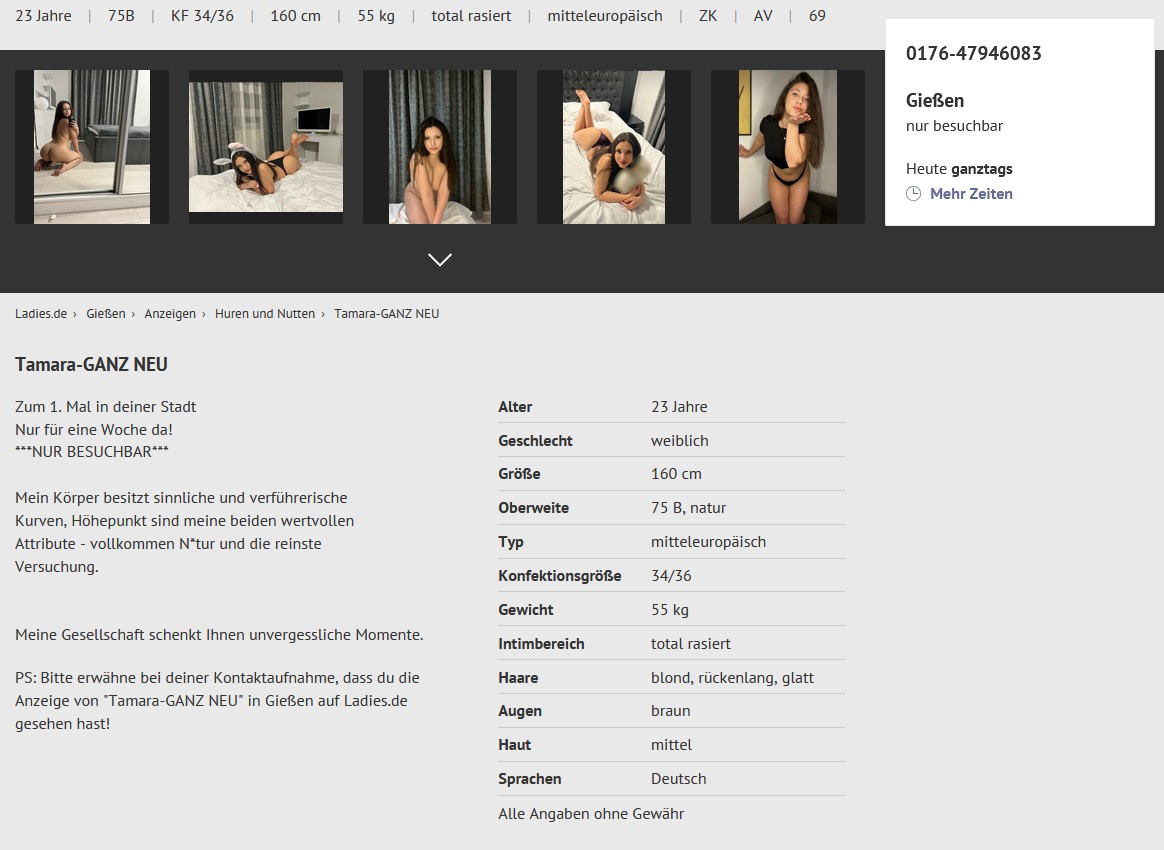Viewport: 1164px width, 850px height.
Task: Open the thumbnail with the blurred face
Action: coord(614,147)
